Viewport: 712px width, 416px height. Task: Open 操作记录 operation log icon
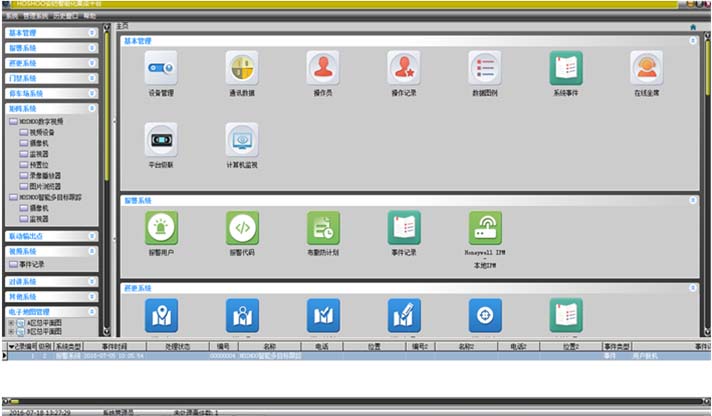[403, 68]
